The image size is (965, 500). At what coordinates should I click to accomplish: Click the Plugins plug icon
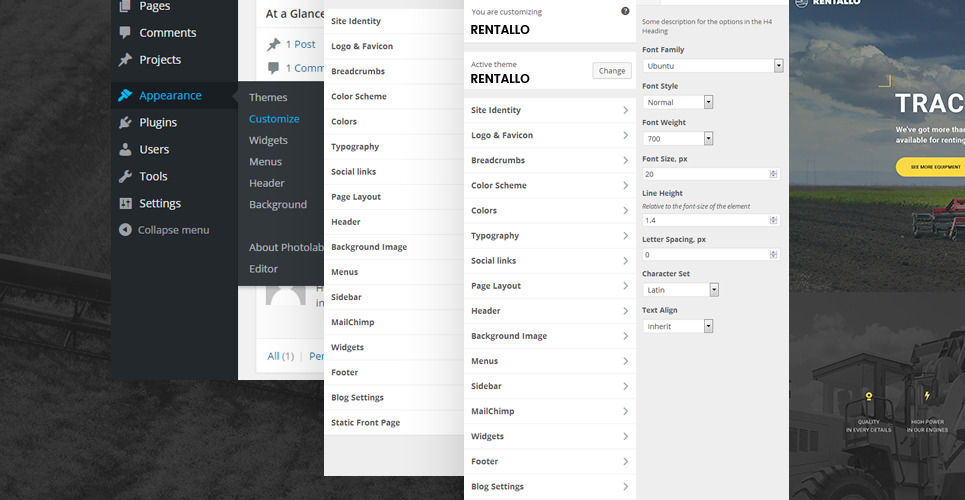pos(125,123)
